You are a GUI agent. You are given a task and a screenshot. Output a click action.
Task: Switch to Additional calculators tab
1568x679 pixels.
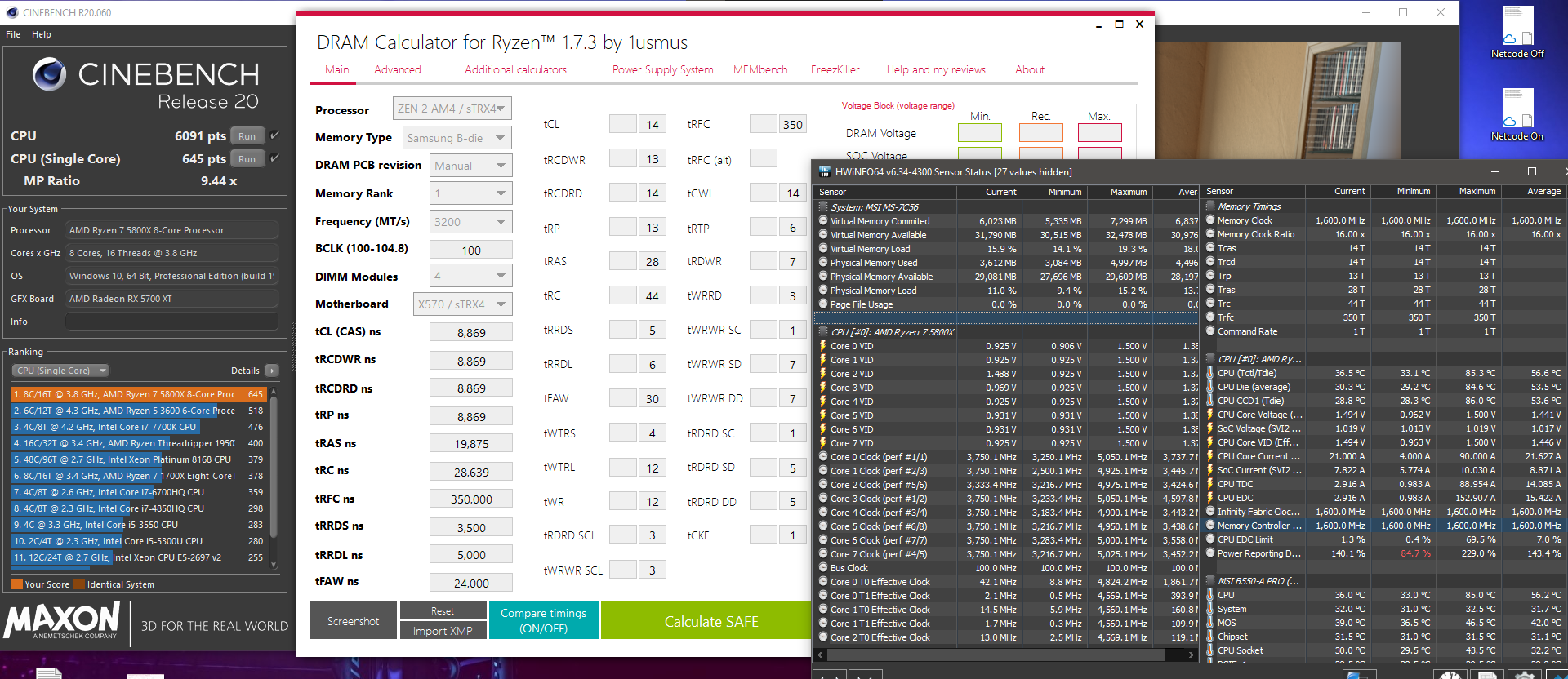click(x=515, y=70)
